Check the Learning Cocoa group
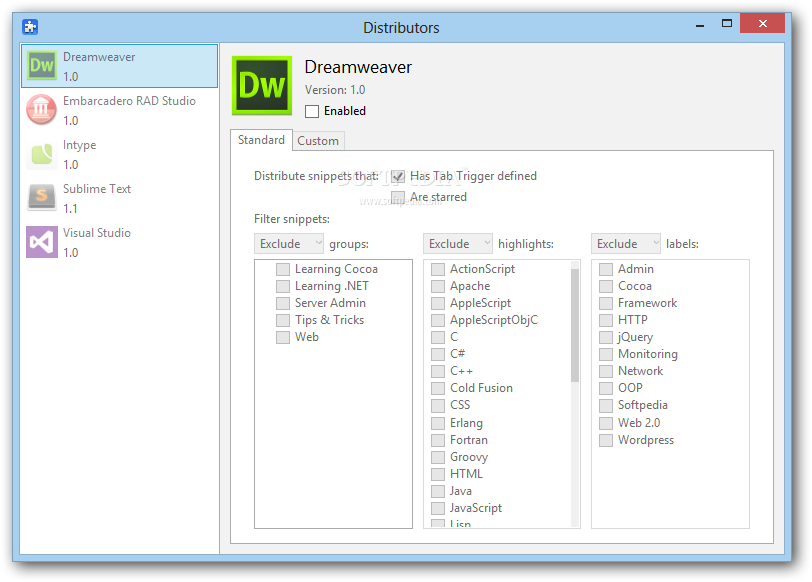This screenshot has width=812, height=582. (283, 269)
